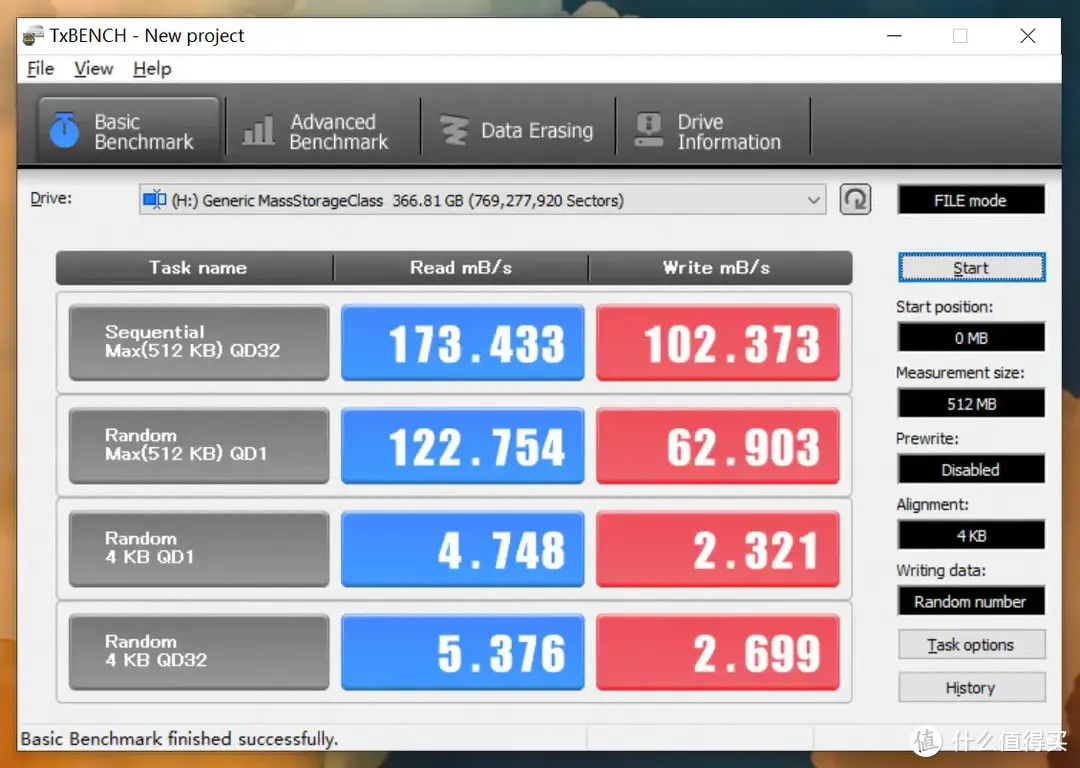
Task: Click the read result 4.748
Action: [463, 549]
